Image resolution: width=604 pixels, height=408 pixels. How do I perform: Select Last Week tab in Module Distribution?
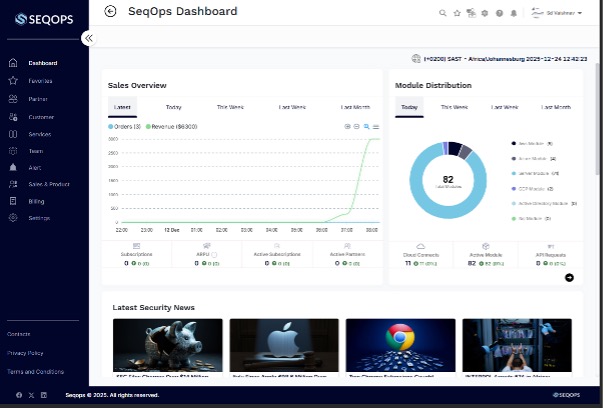click(x=505, y=107)
